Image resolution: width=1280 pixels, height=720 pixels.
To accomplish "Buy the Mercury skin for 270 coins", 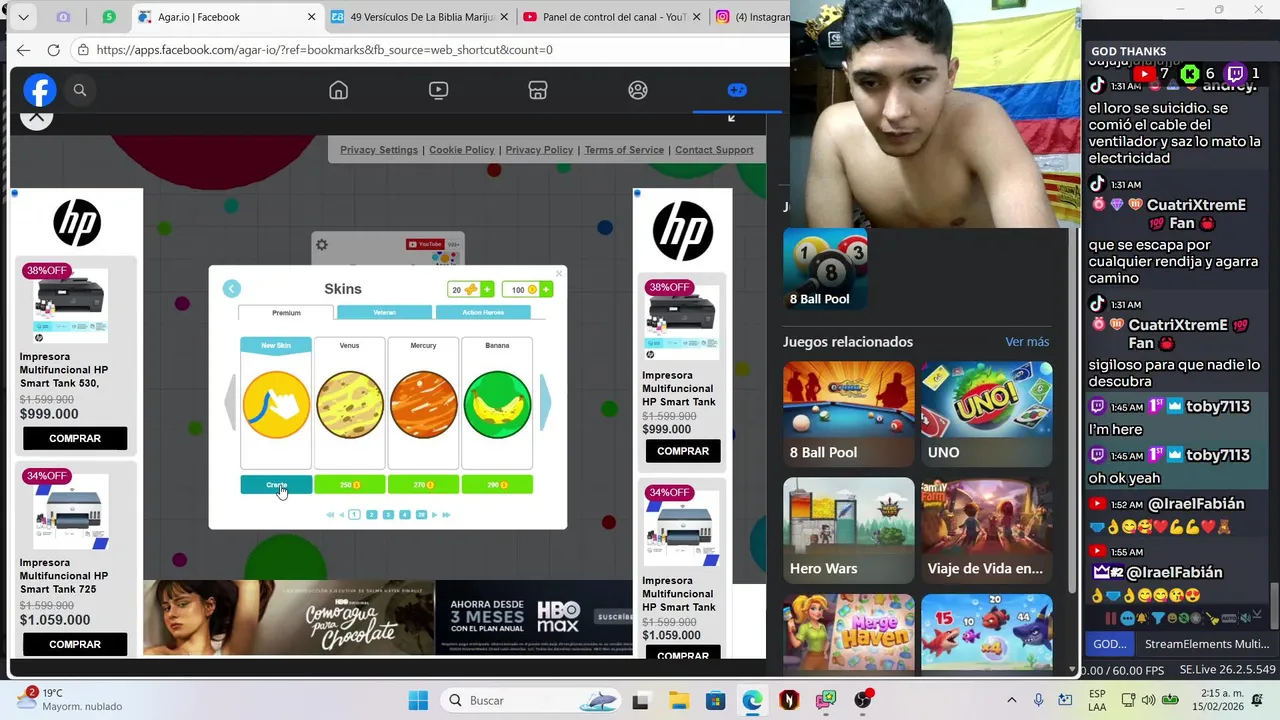I will click(x=423, y=485).
